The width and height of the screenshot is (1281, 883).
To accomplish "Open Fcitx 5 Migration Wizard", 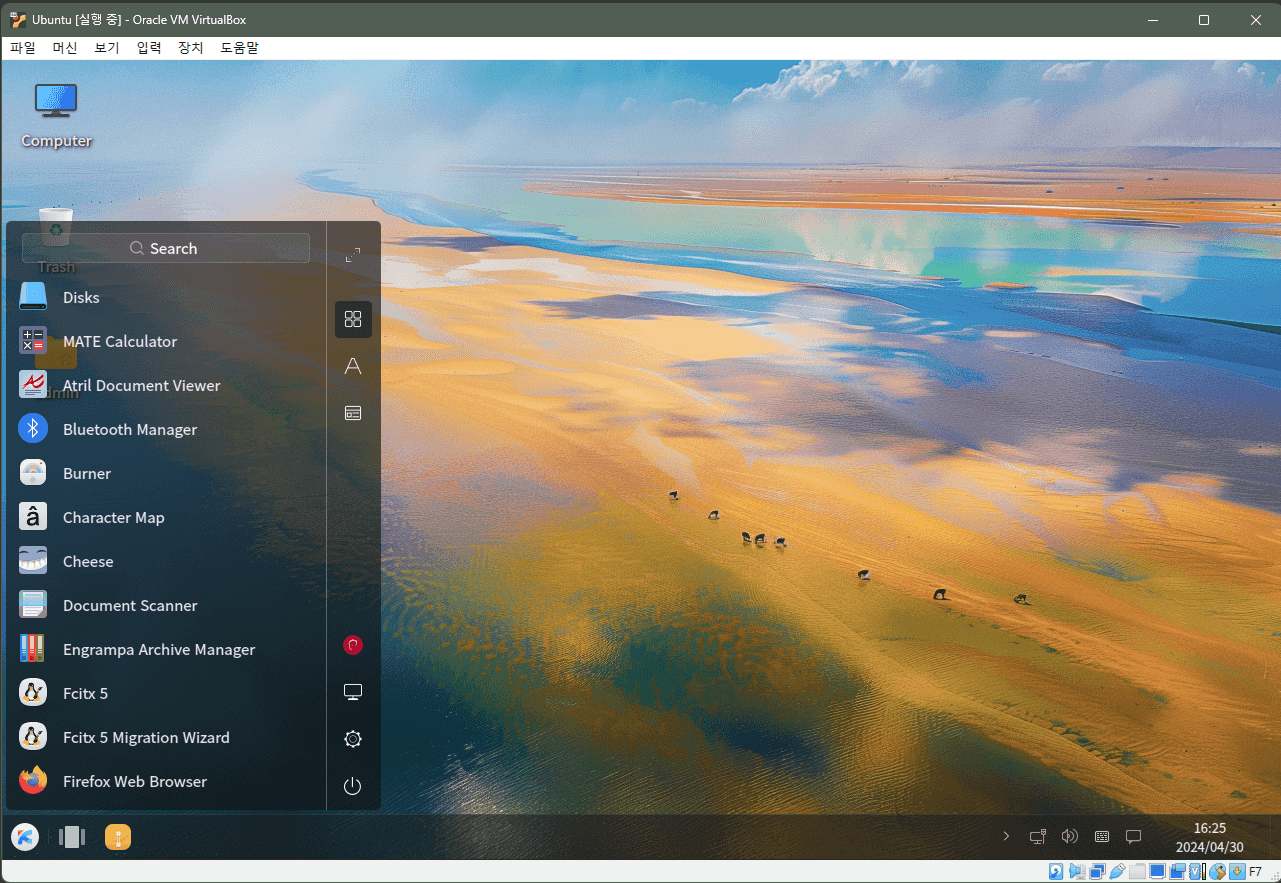I will (x=166, y=737).
